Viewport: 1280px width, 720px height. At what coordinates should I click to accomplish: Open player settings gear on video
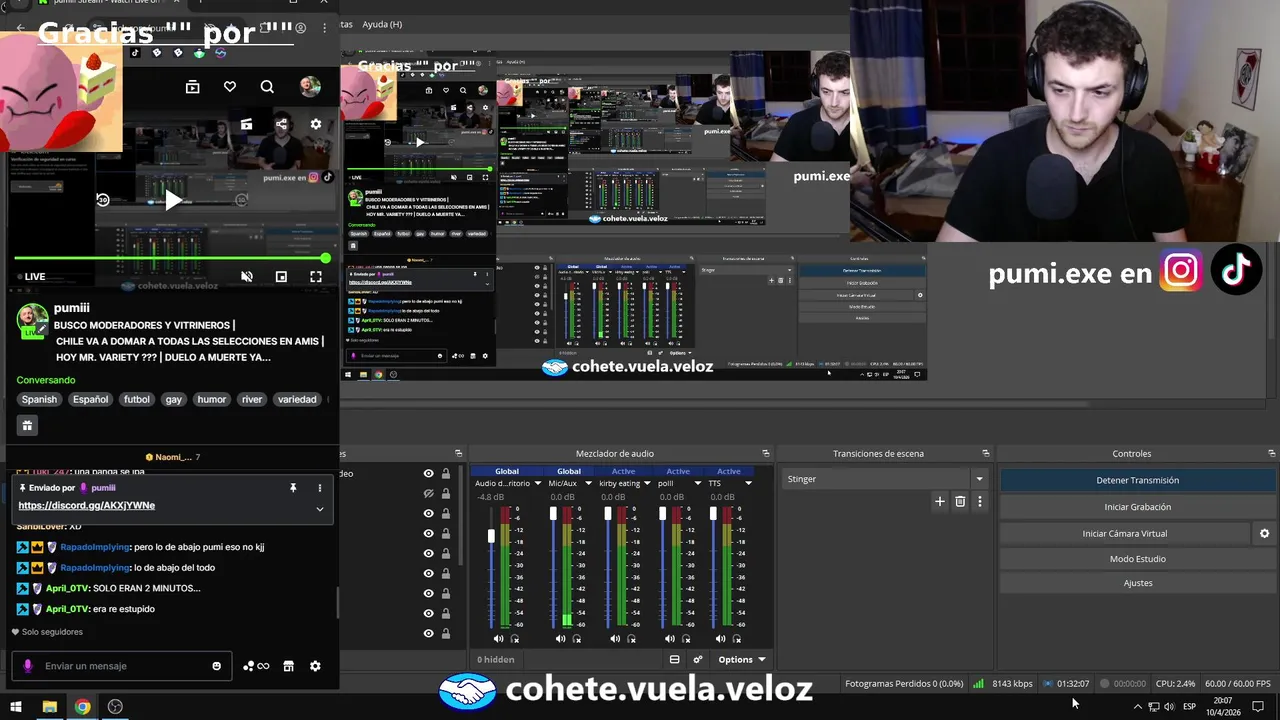pyautogui.click(x=316, y=125)
